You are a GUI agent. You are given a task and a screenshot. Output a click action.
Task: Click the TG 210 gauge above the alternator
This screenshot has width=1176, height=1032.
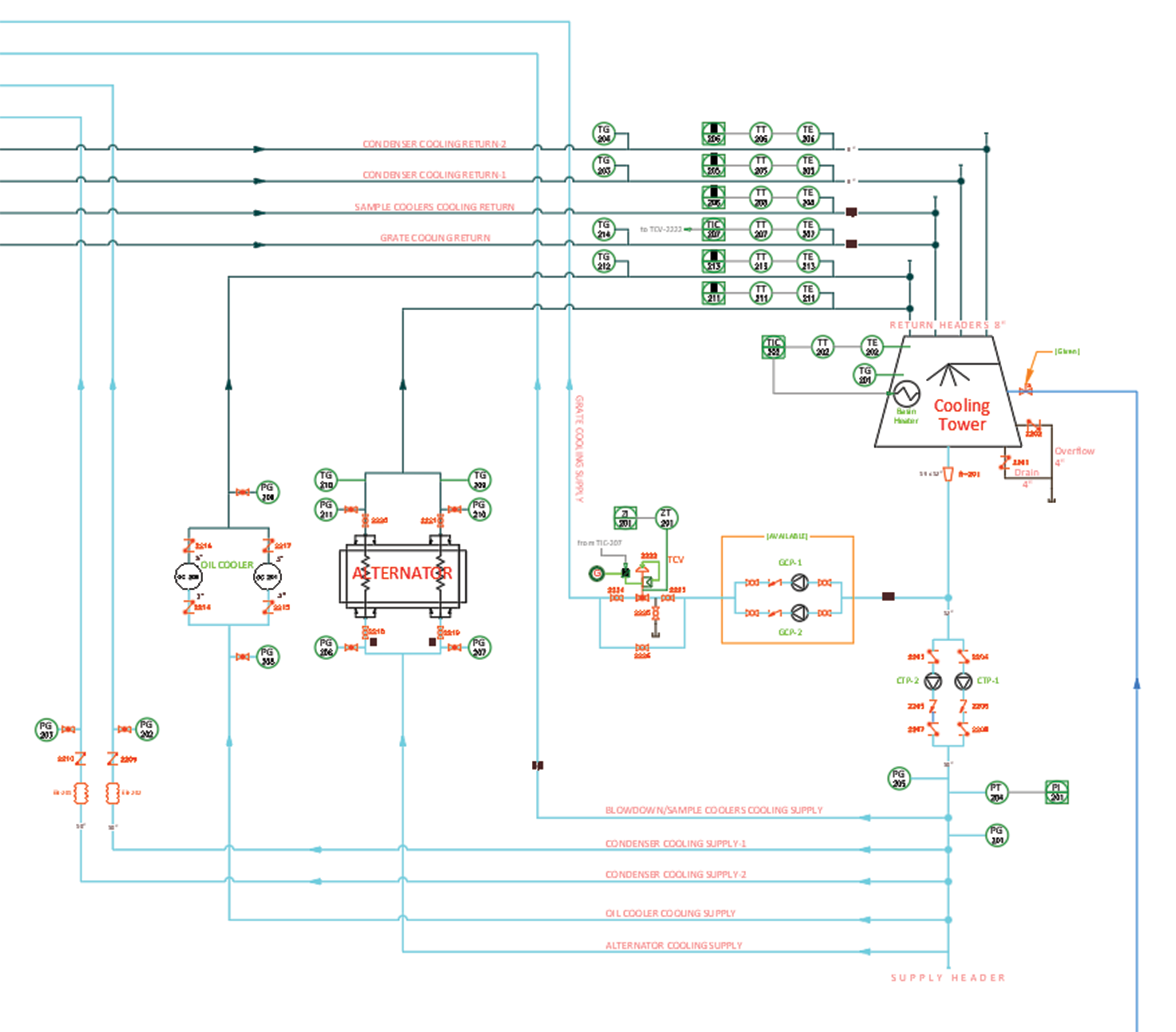point(326,480)
